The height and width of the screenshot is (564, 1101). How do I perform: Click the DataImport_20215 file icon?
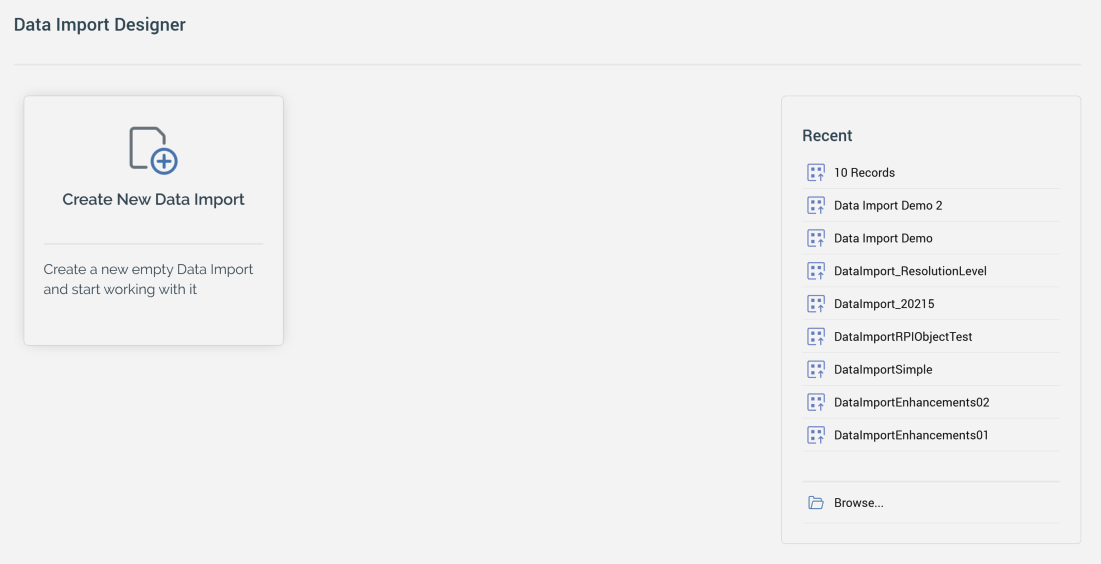816,304
